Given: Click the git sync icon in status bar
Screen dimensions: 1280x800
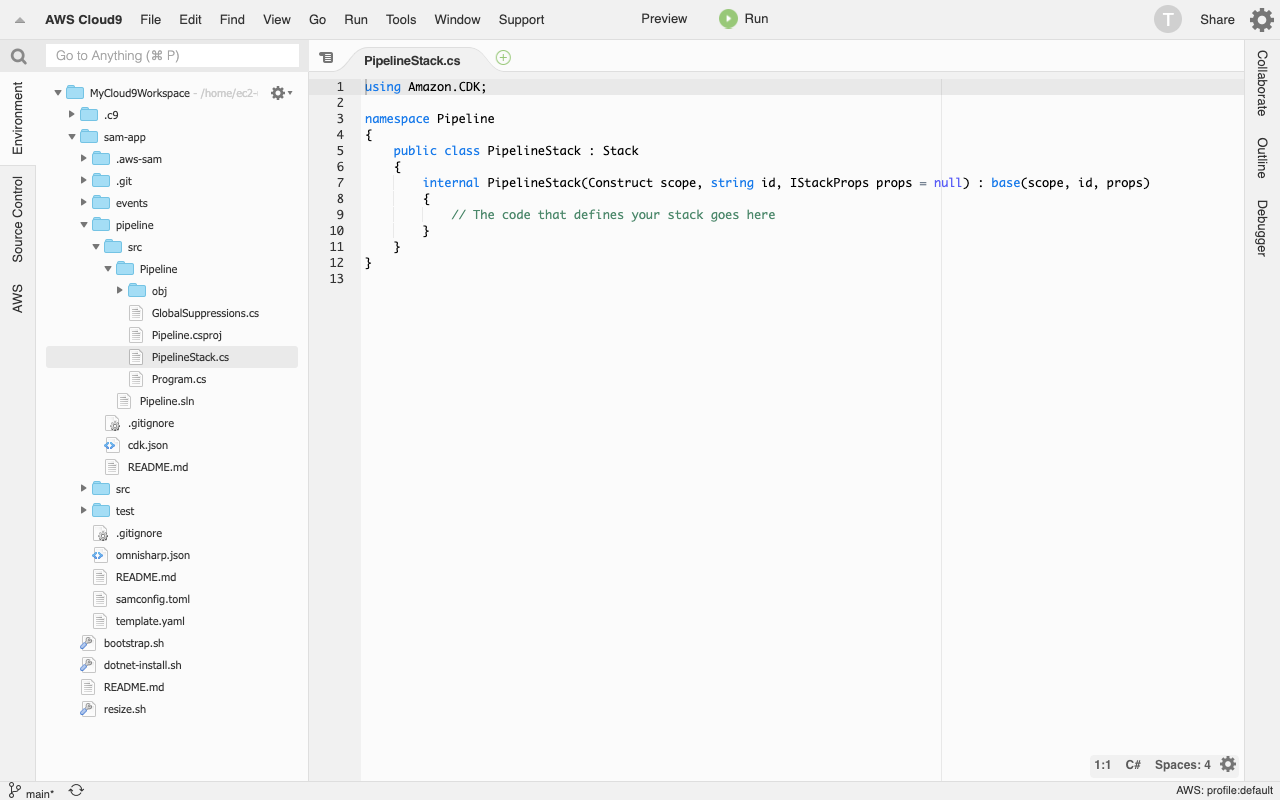Looking at the screenshot, I should 76,791.
